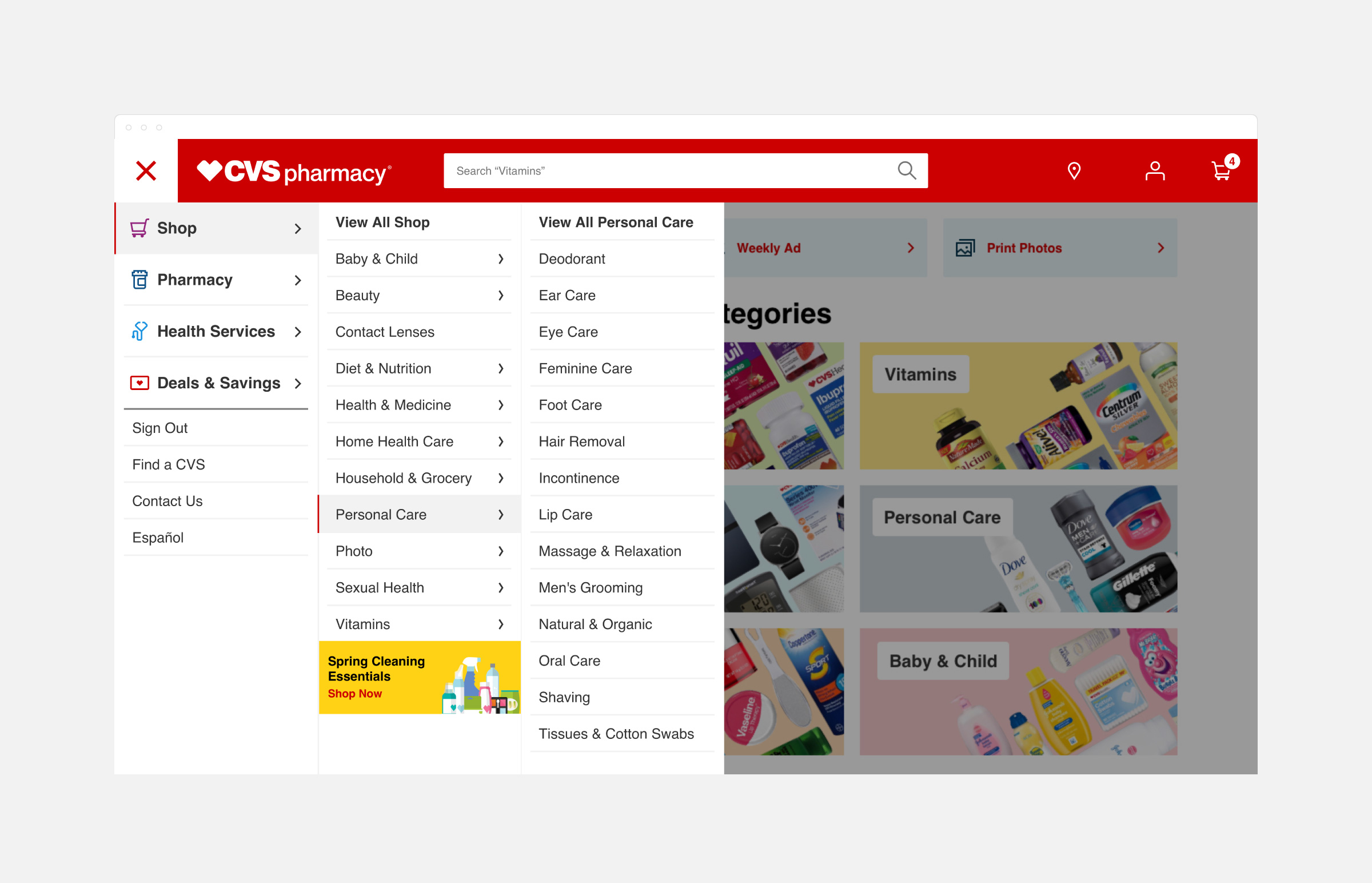Open the Hair Removal category
Image resolution: width=1372 pixels, height=883 pixels.
pos(623,442)
